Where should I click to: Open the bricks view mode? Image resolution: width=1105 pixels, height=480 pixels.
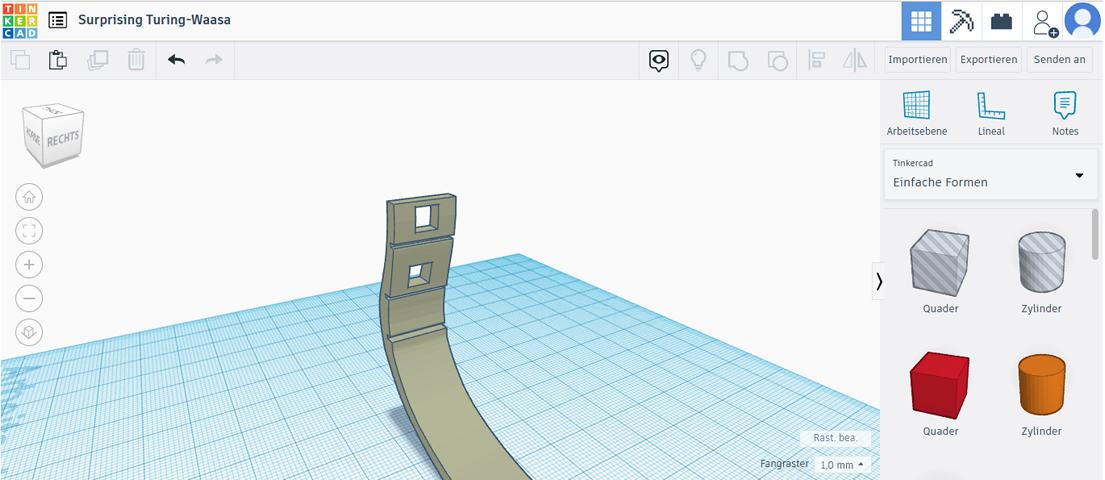coord(1001,21)
